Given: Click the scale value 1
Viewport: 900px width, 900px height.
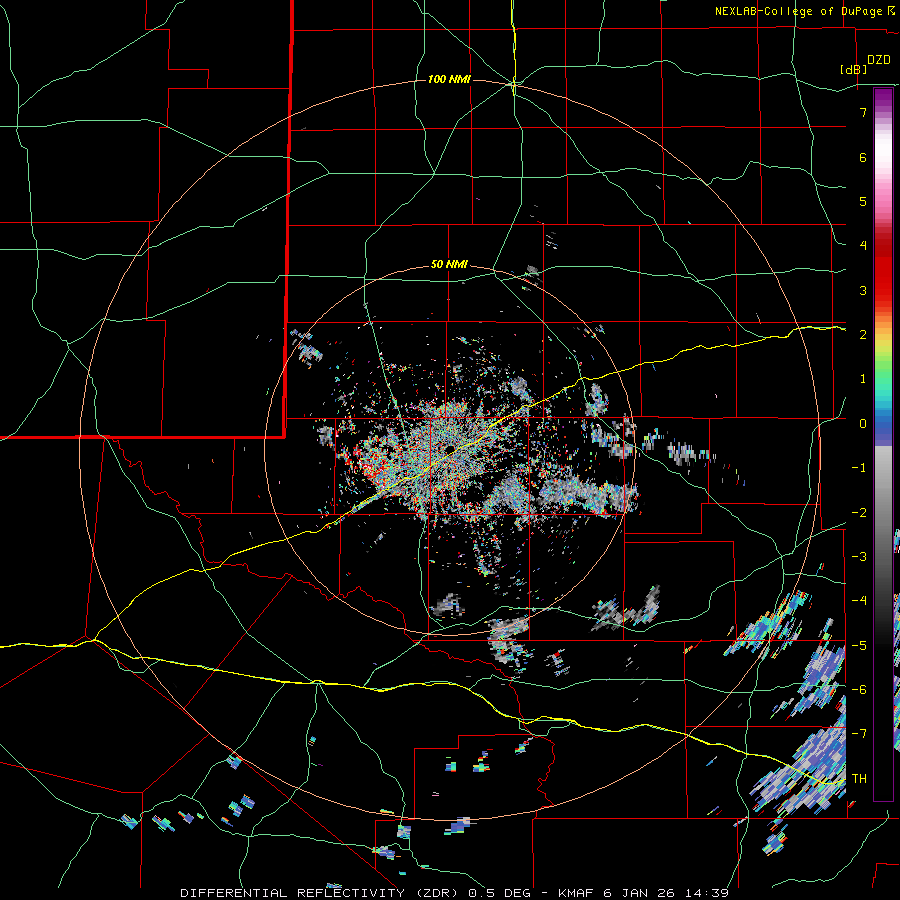Looking at the screenshot, I should (863, 379).
